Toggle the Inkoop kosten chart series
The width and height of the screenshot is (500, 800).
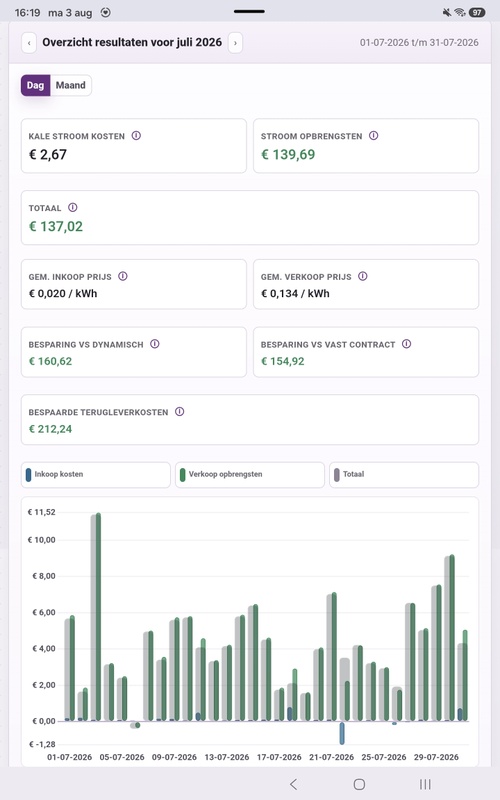[96, 474]
